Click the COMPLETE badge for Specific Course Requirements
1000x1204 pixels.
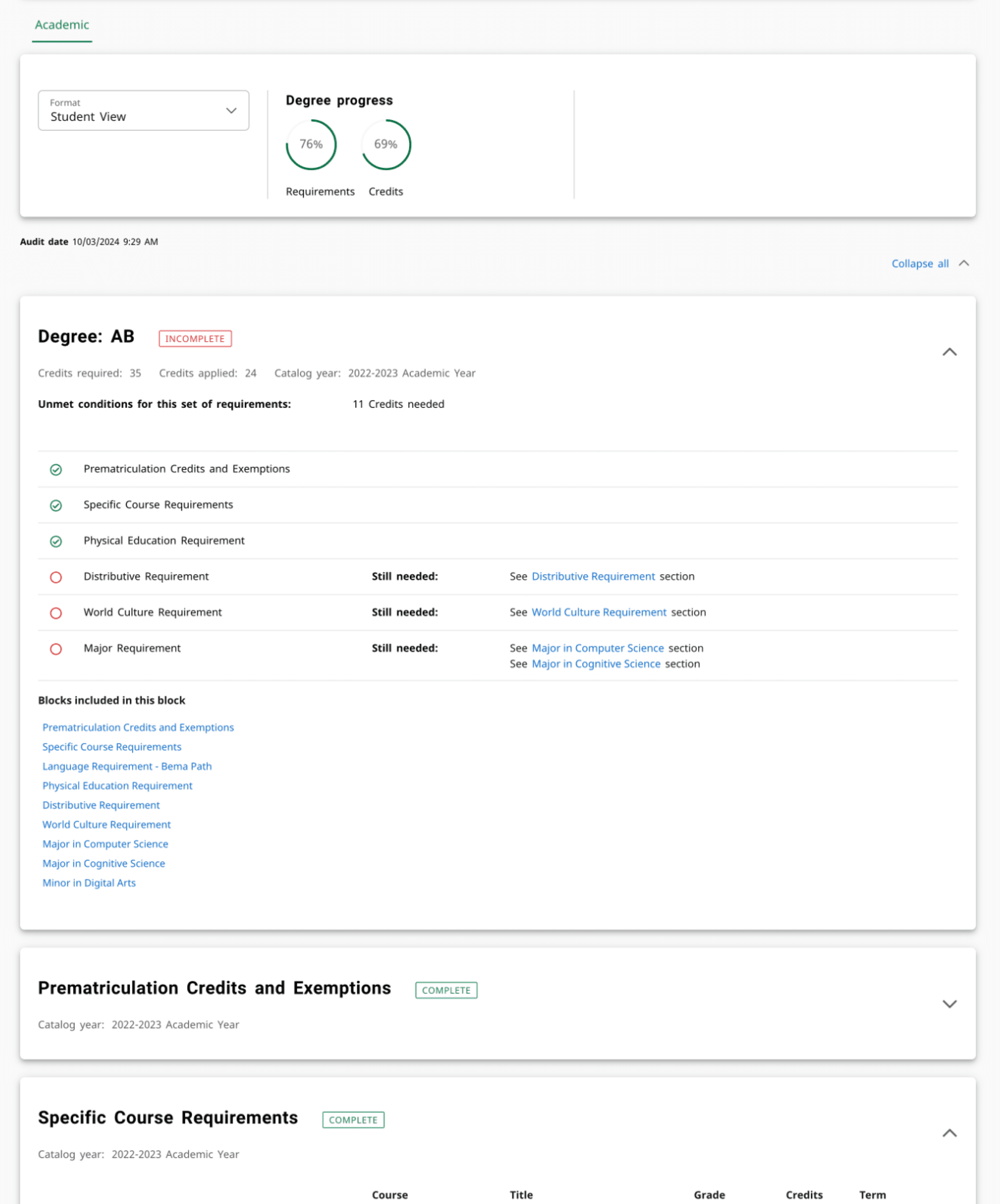353,1120
